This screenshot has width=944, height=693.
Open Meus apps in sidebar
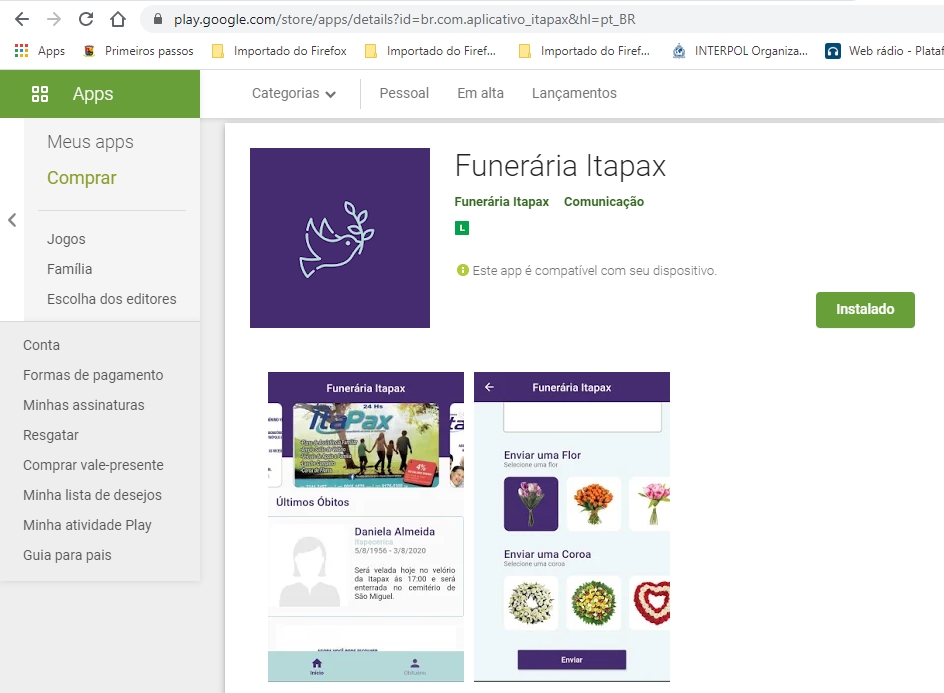click(90, 142)
